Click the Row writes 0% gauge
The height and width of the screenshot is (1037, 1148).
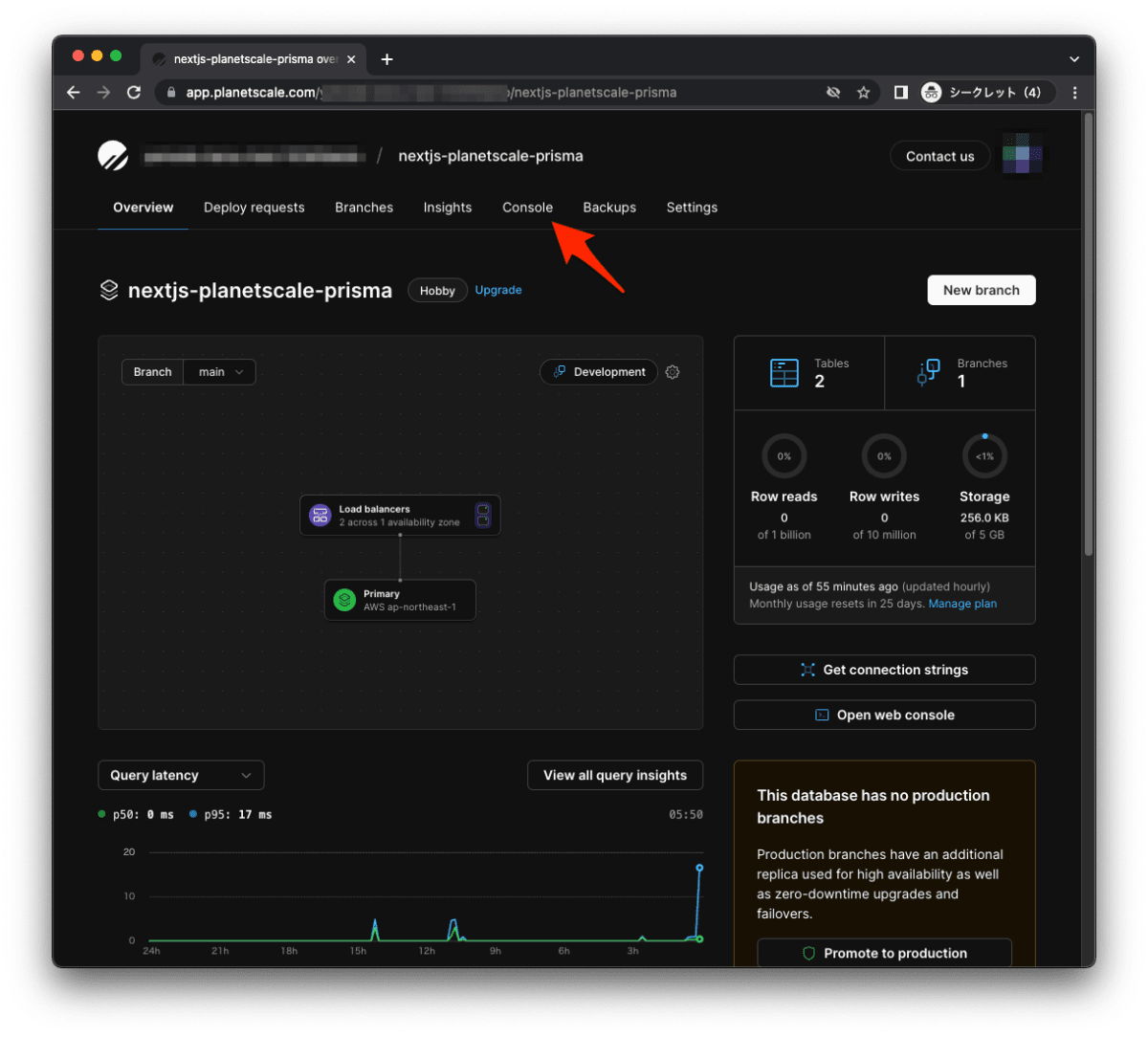point(884,456)
